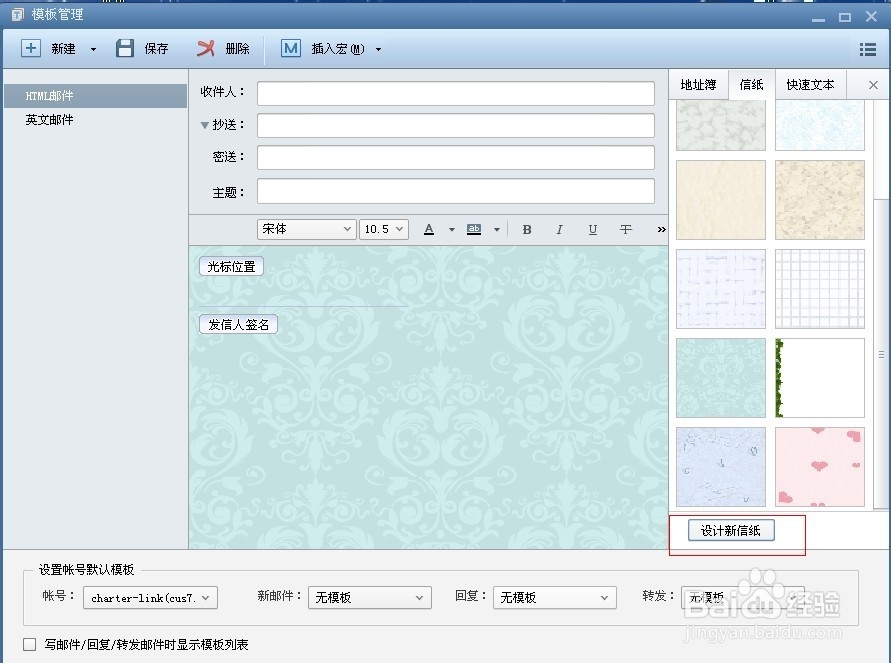Collapse the 抄送 field arrow
Viewport: 891px width, 663px height.
(x=205, y=125)
